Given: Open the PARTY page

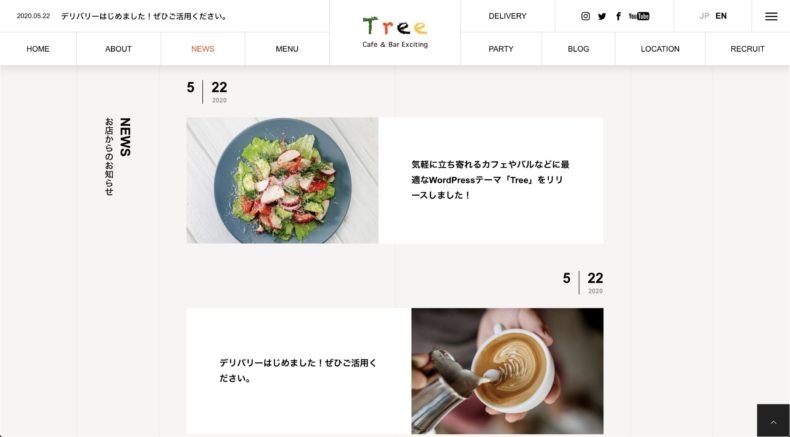Looking at the screenshot, I should click(x=501, y=49).
